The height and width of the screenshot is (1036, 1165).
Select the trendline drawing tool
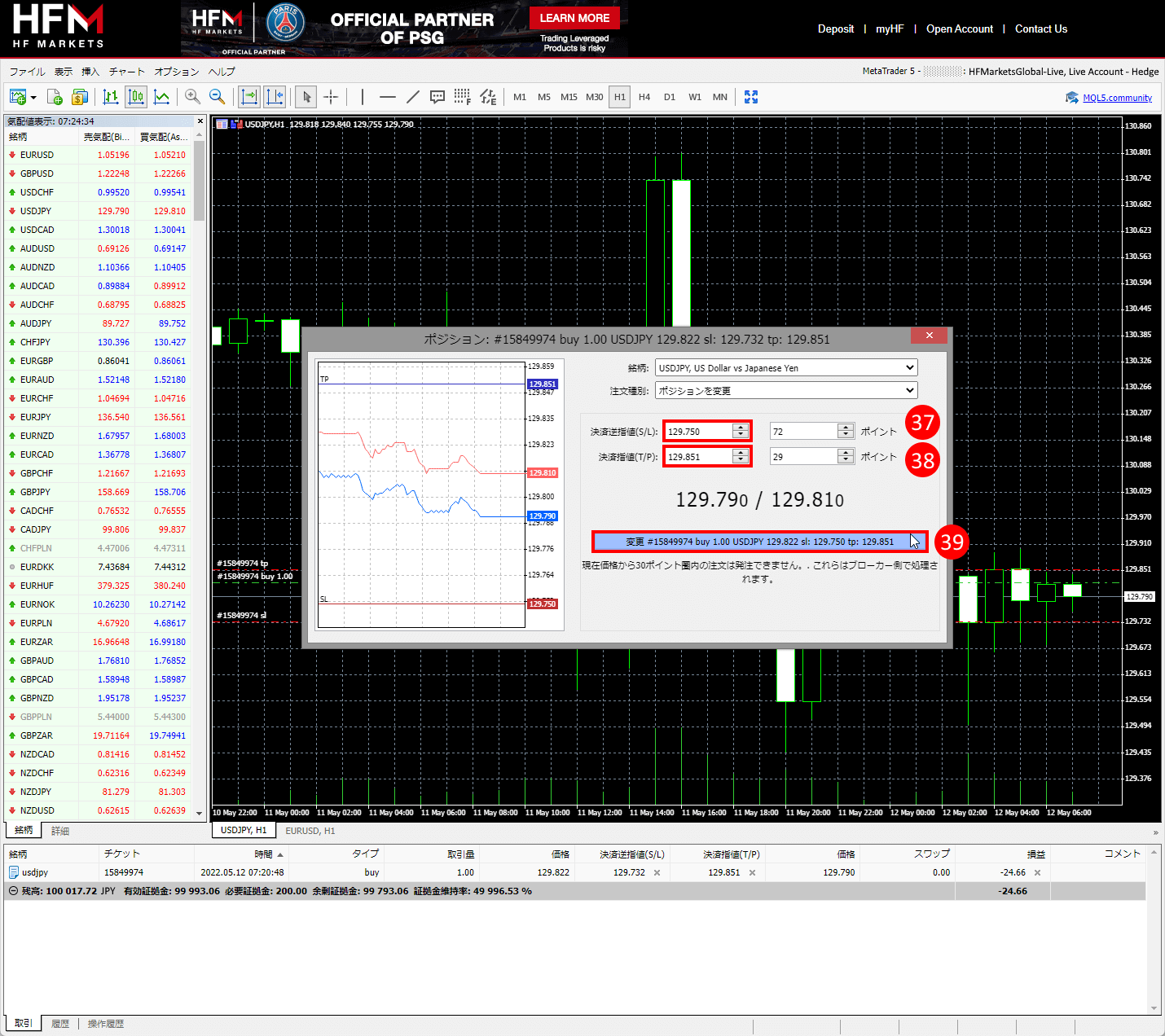coord(413,97)
